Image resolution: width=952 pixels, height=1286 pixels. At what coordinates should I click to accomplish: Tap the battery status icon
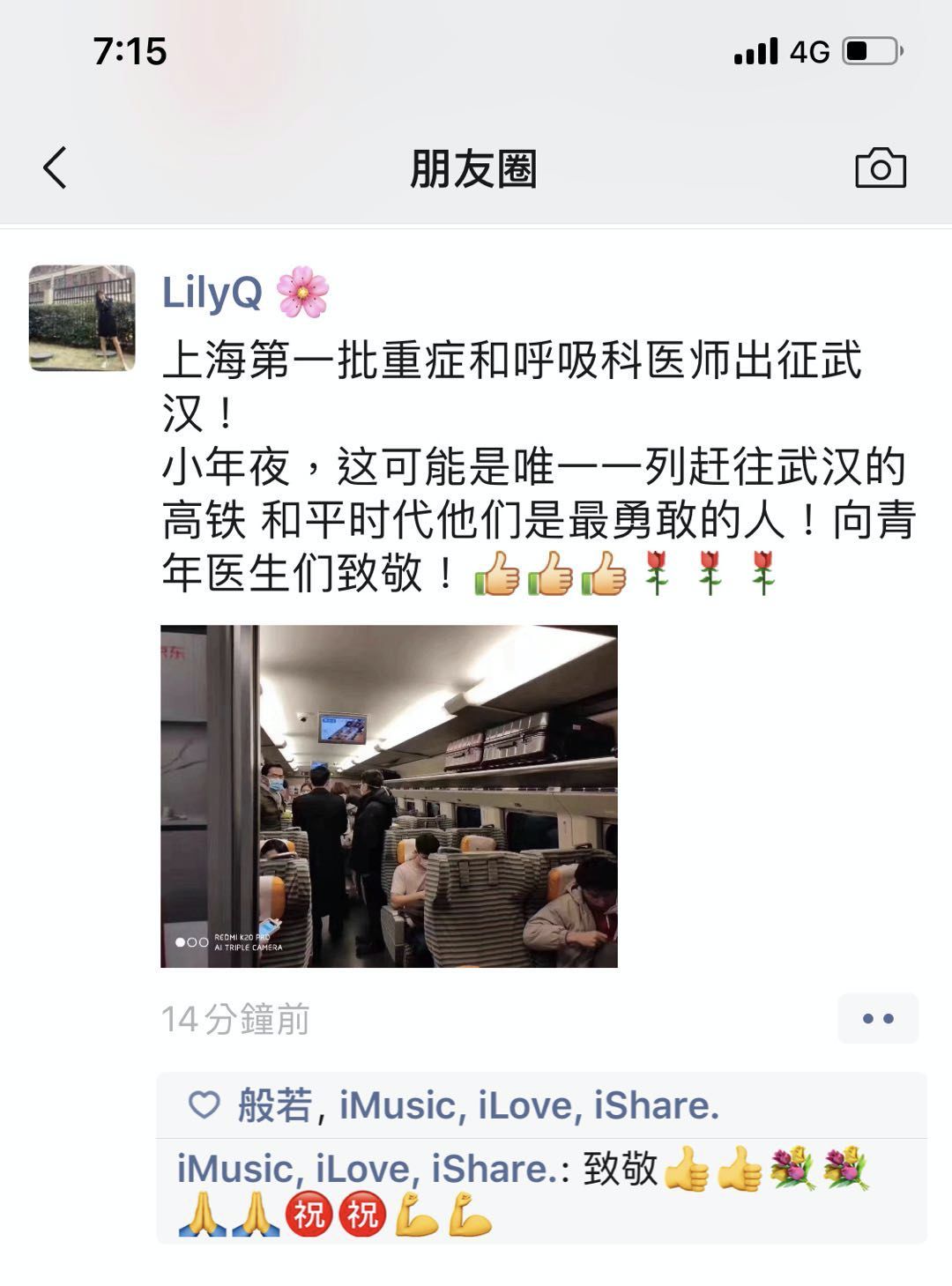tap(873, 51)
